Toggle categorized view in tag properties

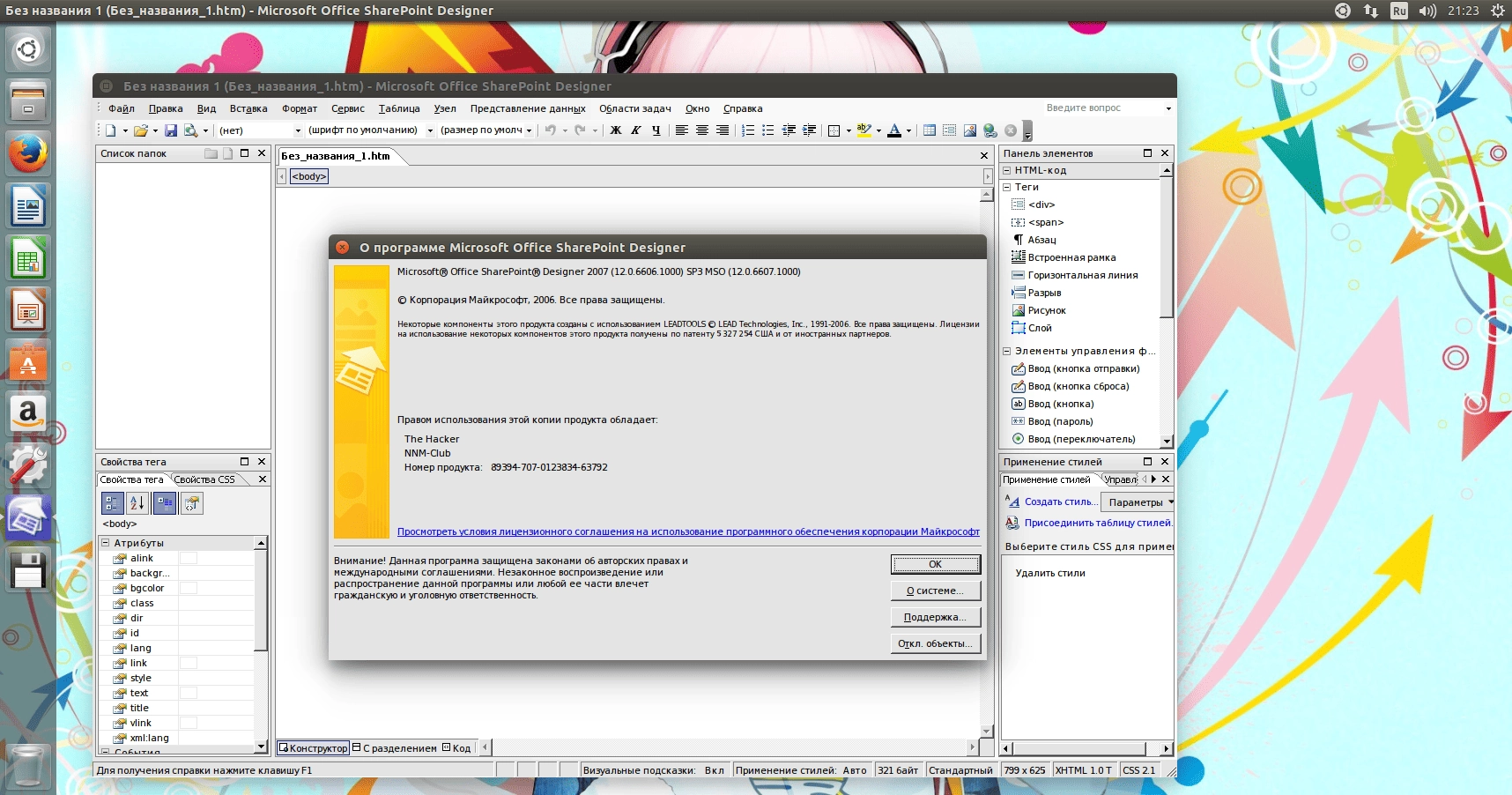point(113,503)
